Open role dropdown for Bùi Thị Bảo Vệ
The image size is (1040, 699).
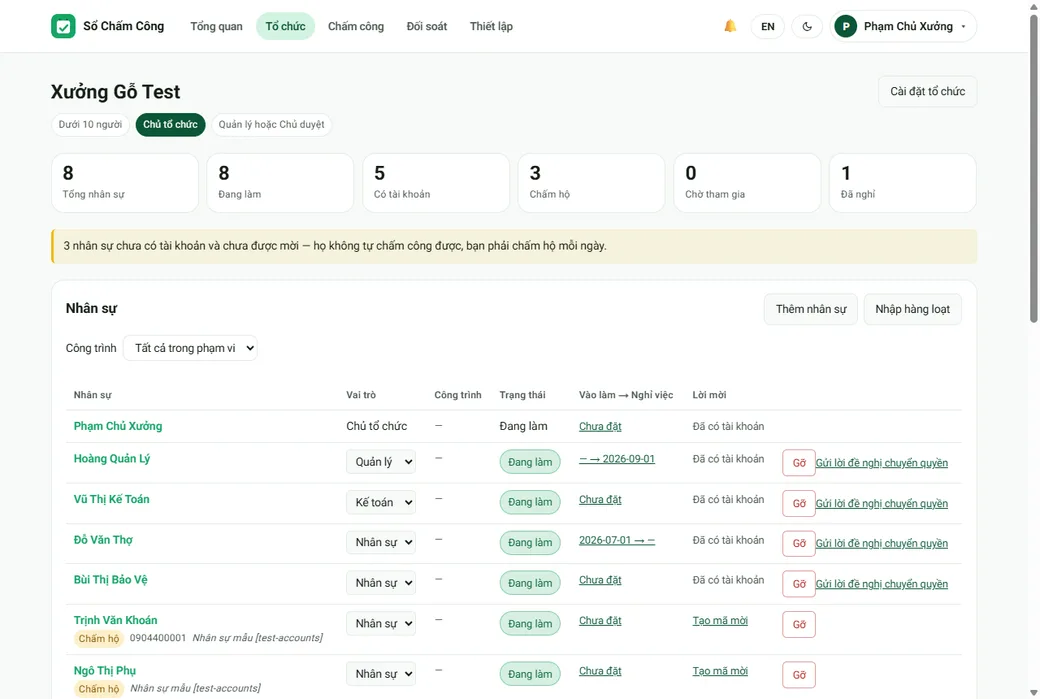coord(381,583)
